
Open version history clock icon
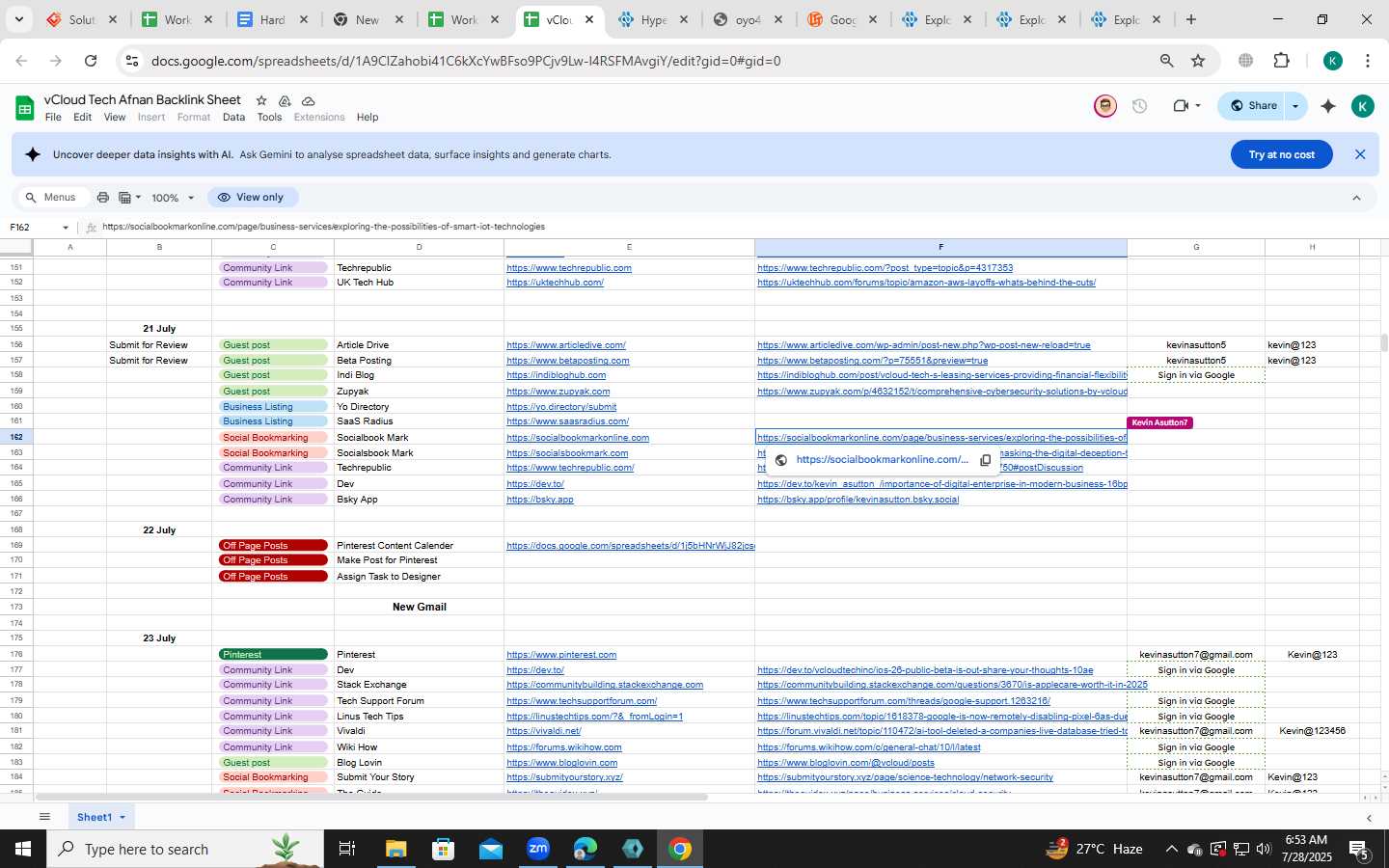click(x=1140, y=106)
